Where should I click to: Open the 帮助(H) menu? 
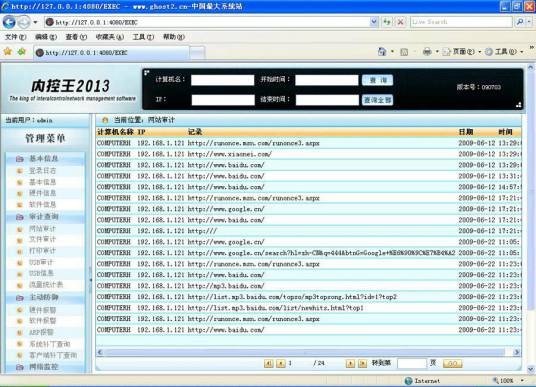click(174, 37)
